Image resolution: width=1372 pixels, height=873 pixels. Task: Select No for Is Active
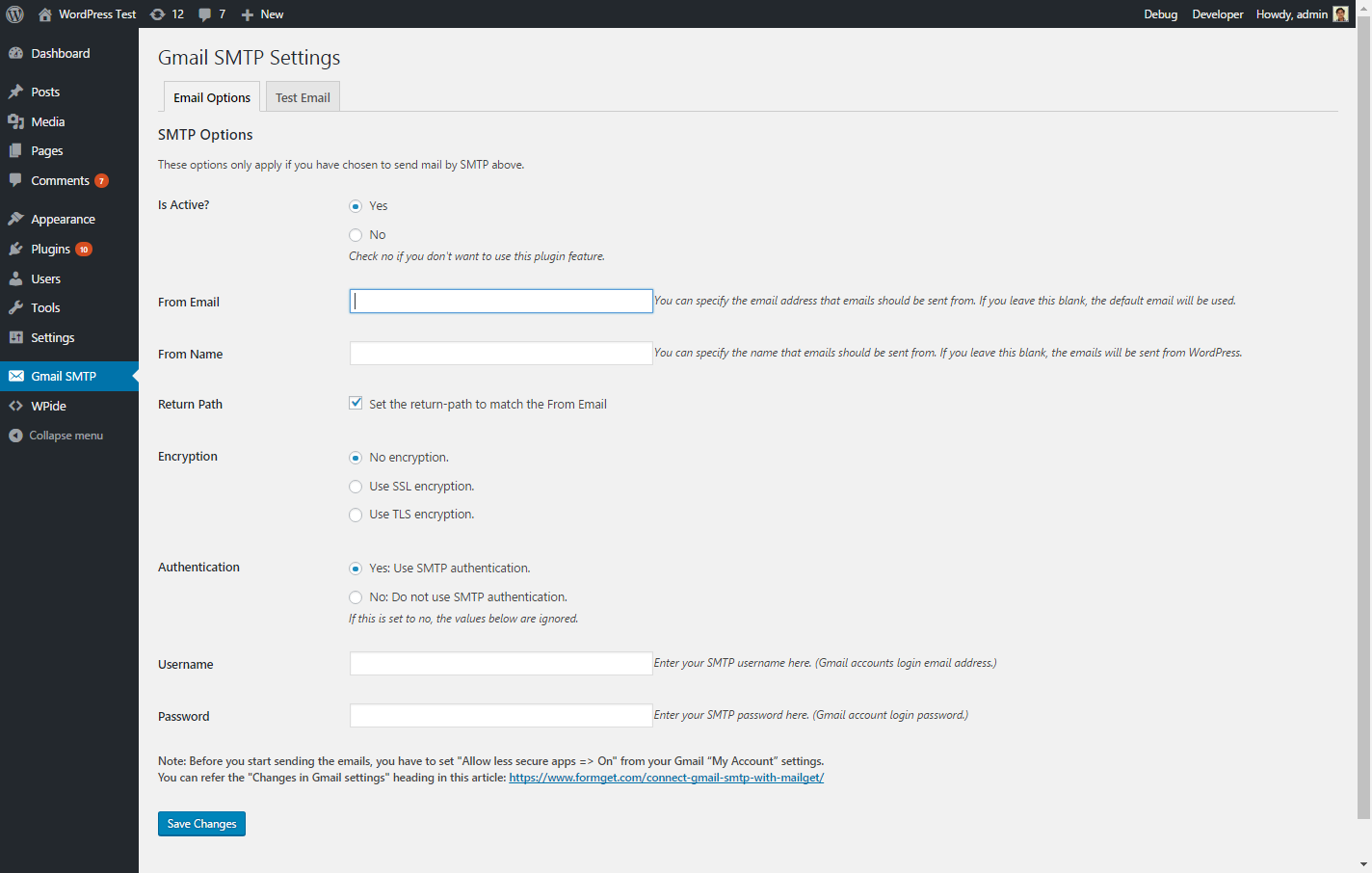click(x=356, y=235)
